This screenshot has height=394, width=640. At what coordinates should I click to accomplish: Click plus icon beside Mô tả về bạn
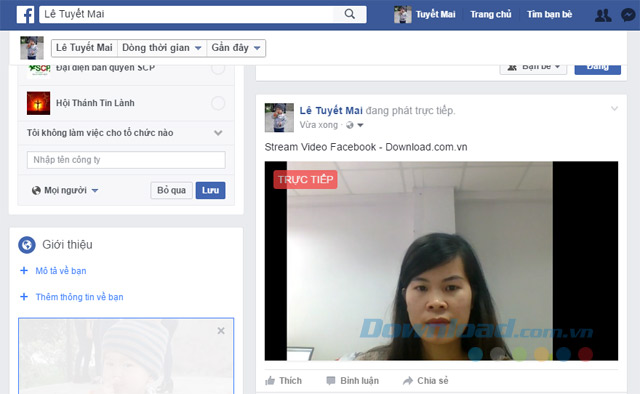(24, 271)
